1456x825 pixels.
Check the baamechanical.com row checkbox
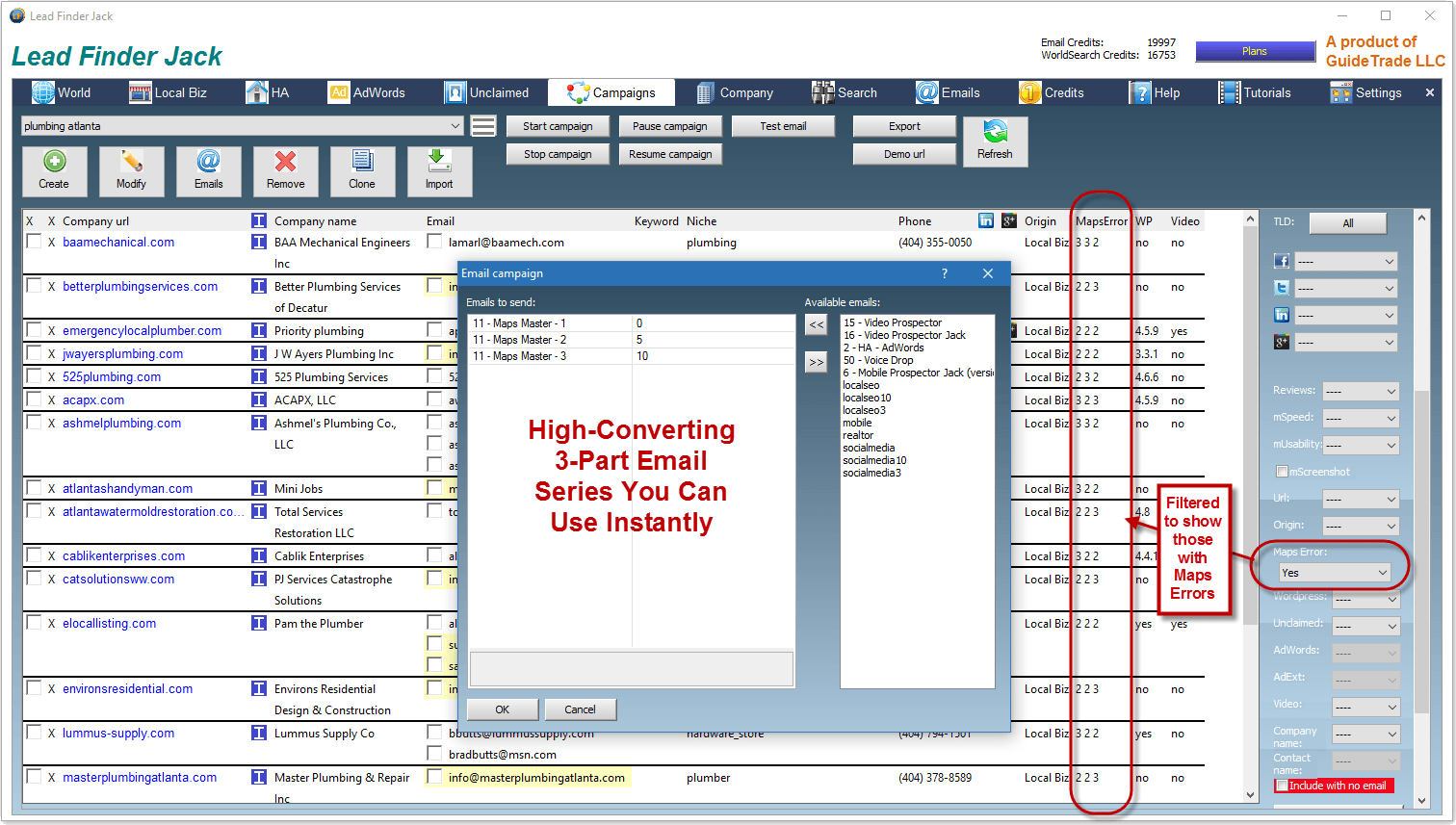(x=34, y=242)
